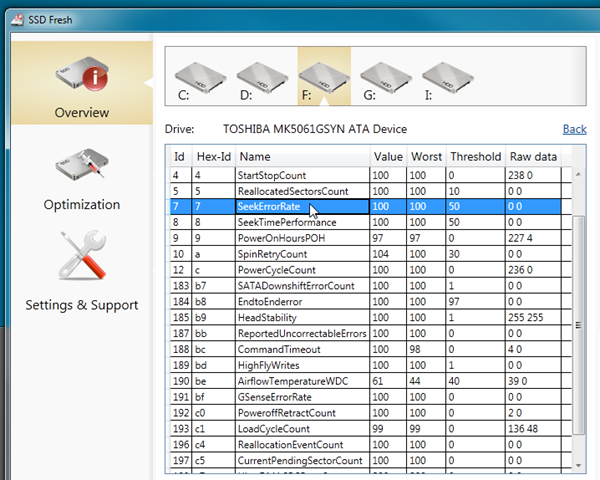This screenshot has height=480, width=600.
Task: Select the F: drive icon
Action: (324, 78)
